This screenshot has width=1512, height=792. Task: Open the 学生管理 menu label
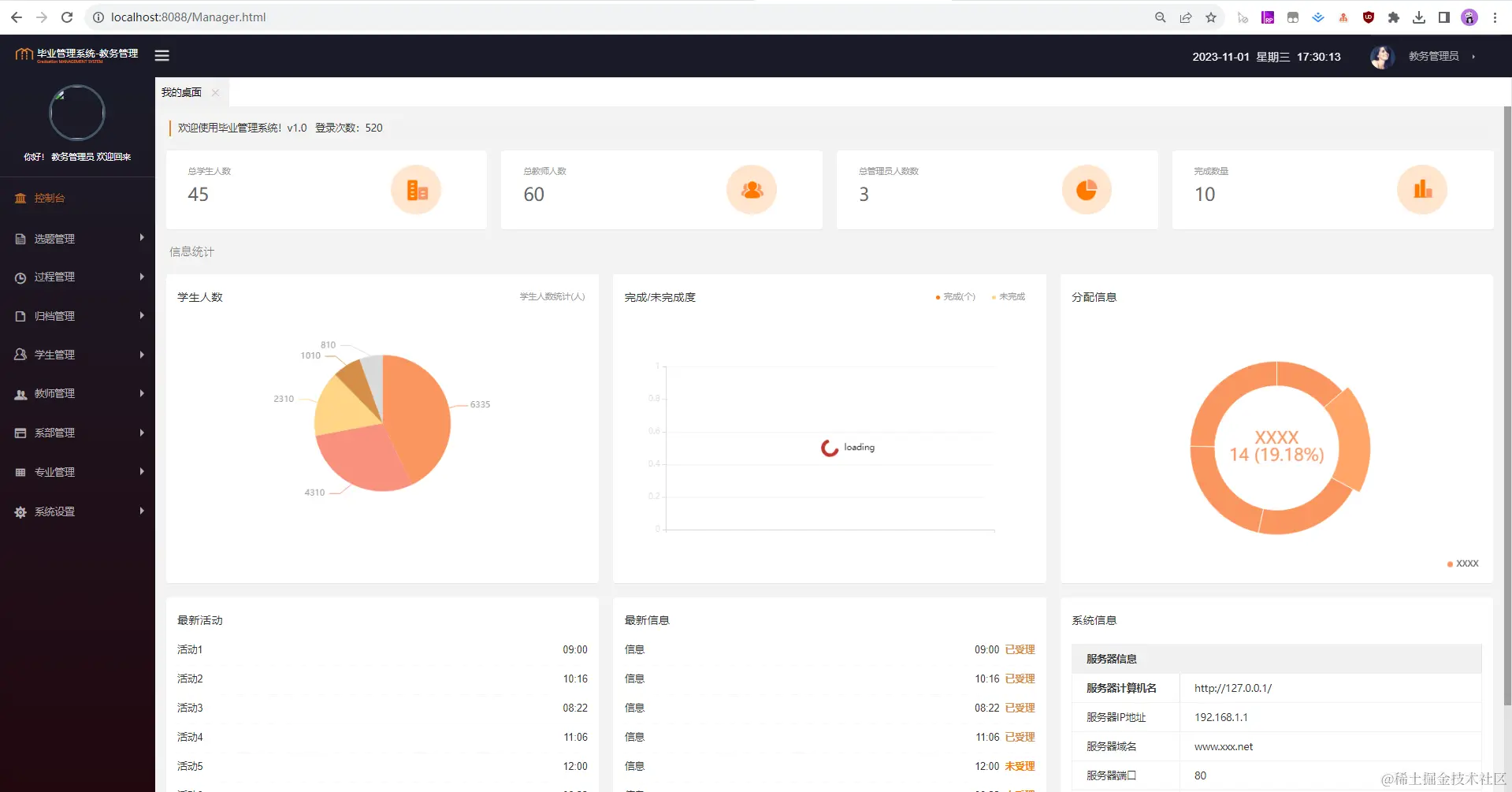54,355
